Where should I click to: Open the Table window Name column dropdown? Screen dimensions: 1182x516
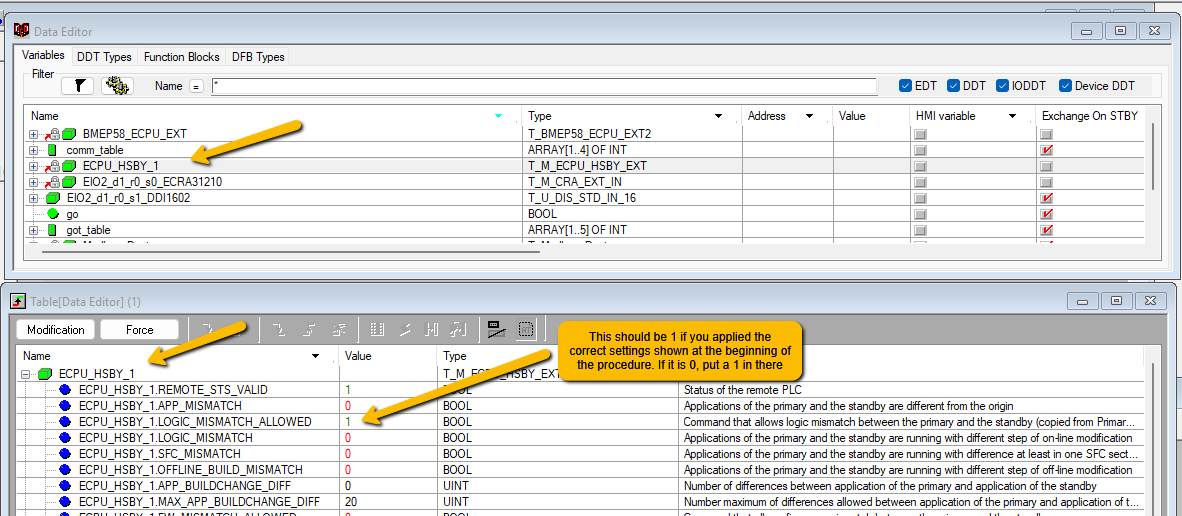(x=316, y=356)
